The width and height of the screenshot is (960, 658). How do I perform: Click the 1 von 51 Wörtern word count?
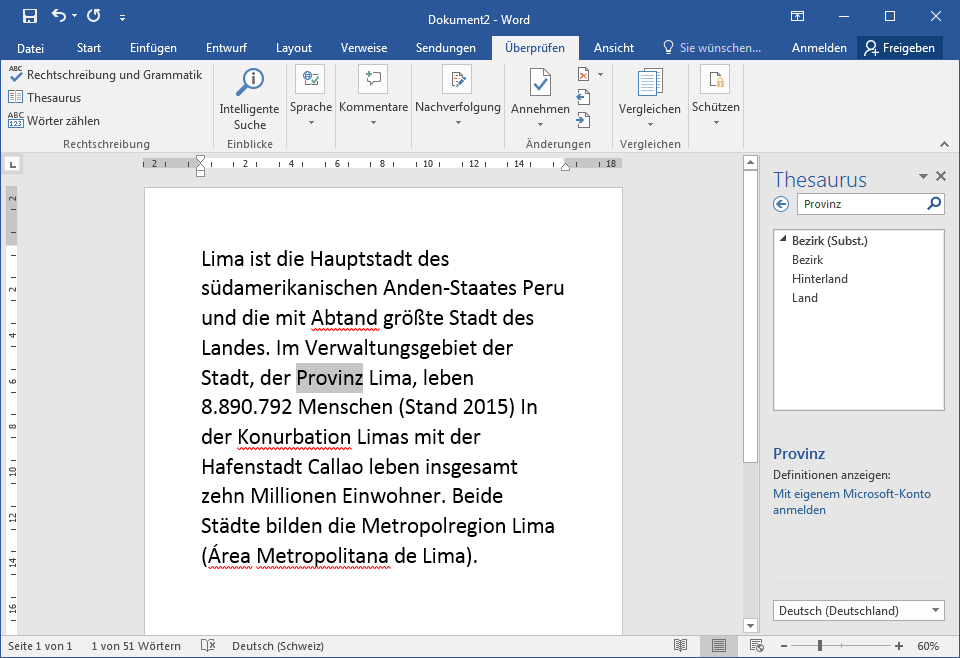point(136,646)
